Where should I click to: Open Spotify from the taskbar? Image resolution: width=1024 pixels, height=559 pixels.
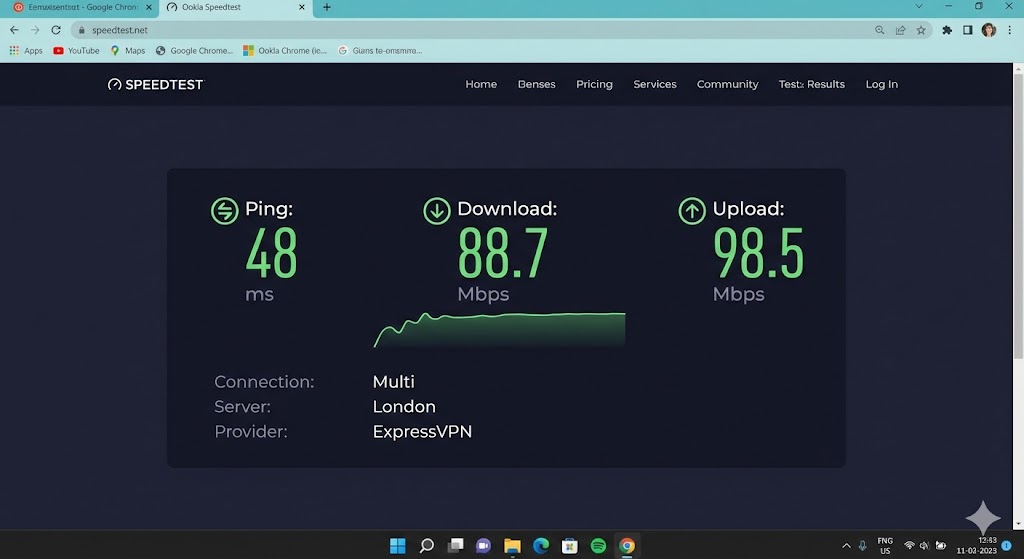tap(598, 545)
